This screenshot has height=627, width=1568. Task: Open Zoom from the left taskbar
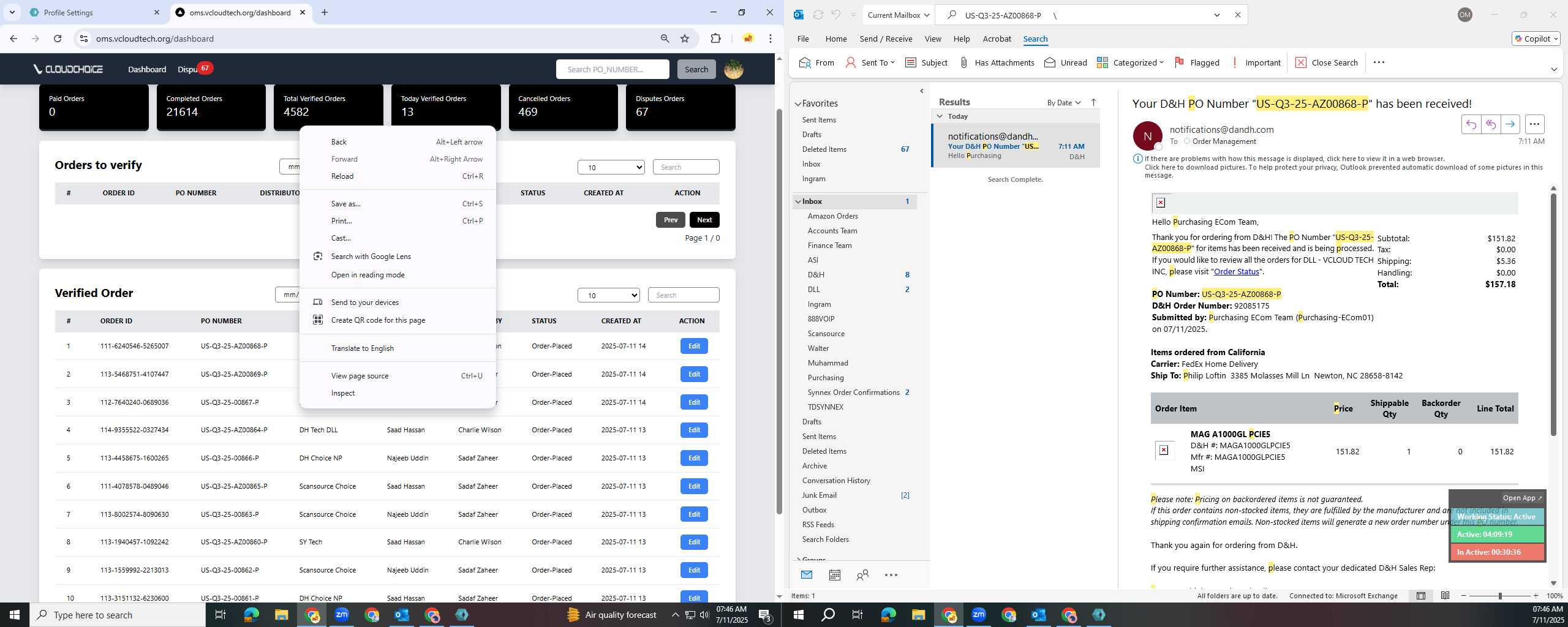coord(342,614)
